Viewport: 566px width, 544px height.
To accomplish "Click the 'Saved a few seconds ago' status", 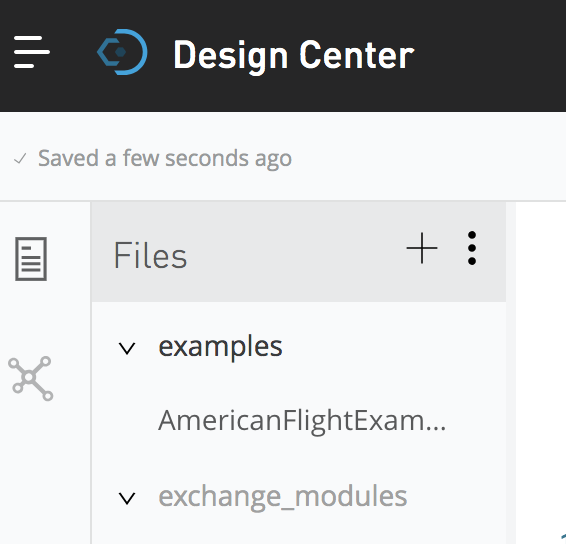I will [x=165, y=159].
